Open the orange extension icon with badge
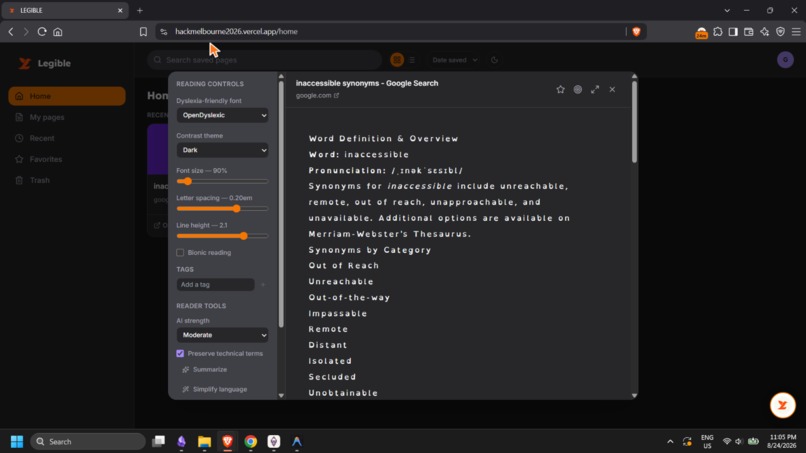 click(x=701, y=32)
